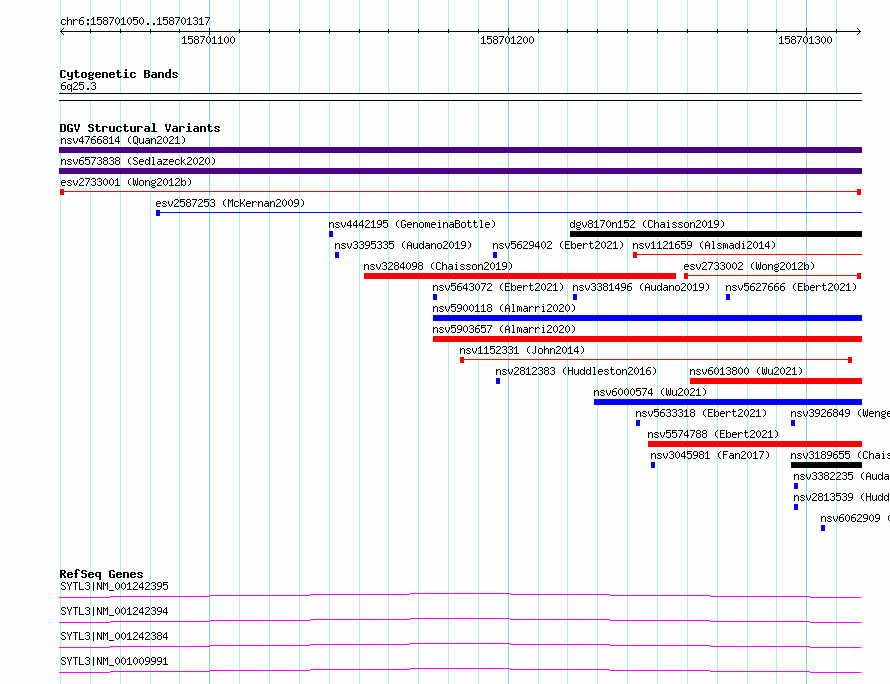This screenshot has height=684, width=890.
Task: Click the DGV Structural Variants track title
Action: (x=140, y=128)
